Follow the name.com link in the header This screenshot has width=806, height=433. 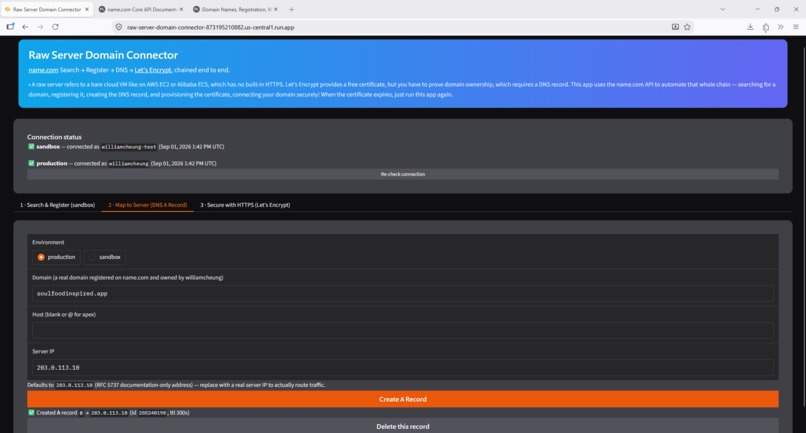[43, 70]
